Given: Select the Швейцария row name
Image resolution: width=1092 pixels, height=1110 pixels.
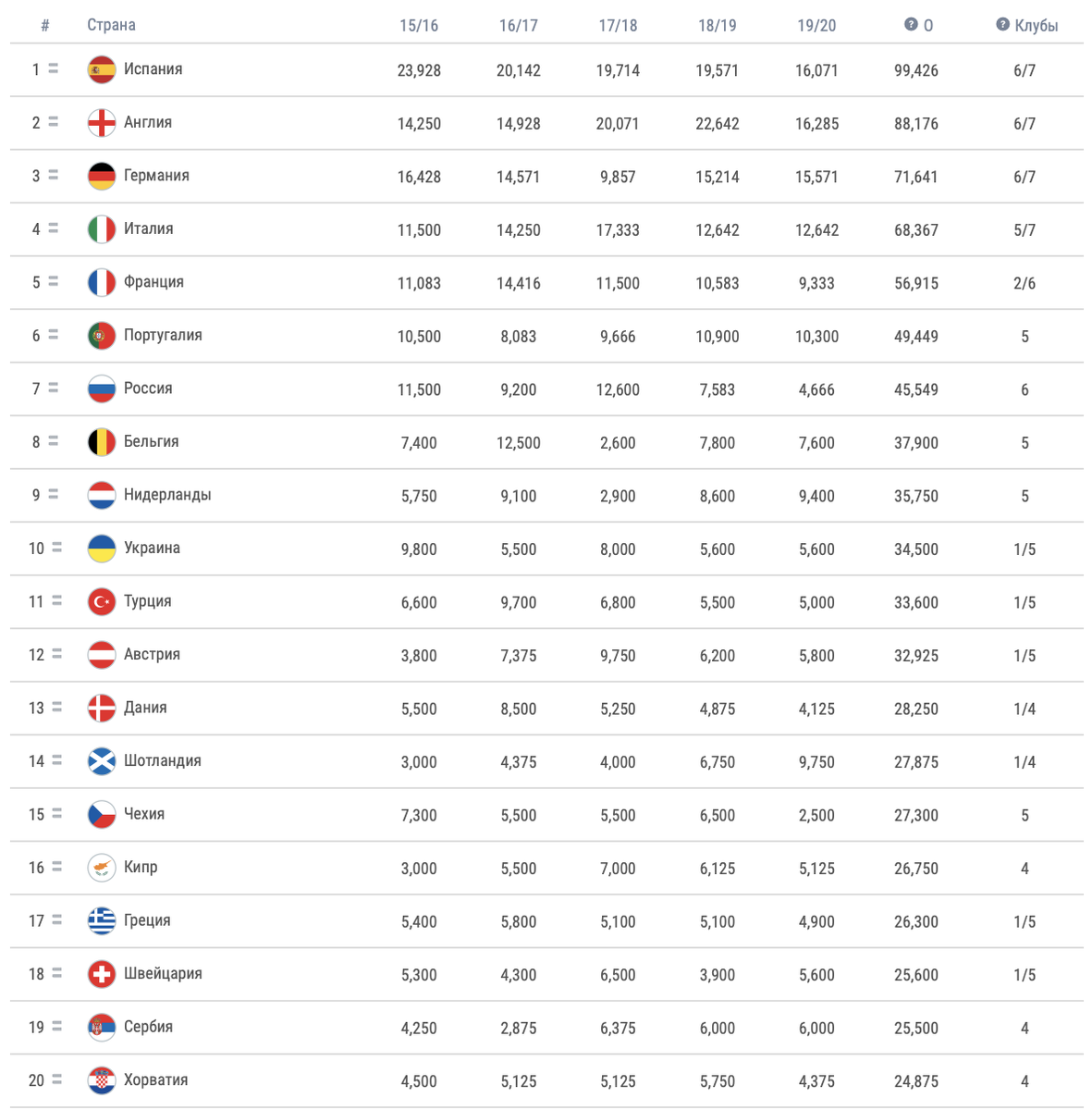Looking at the screenshot, I should [163, 974].
